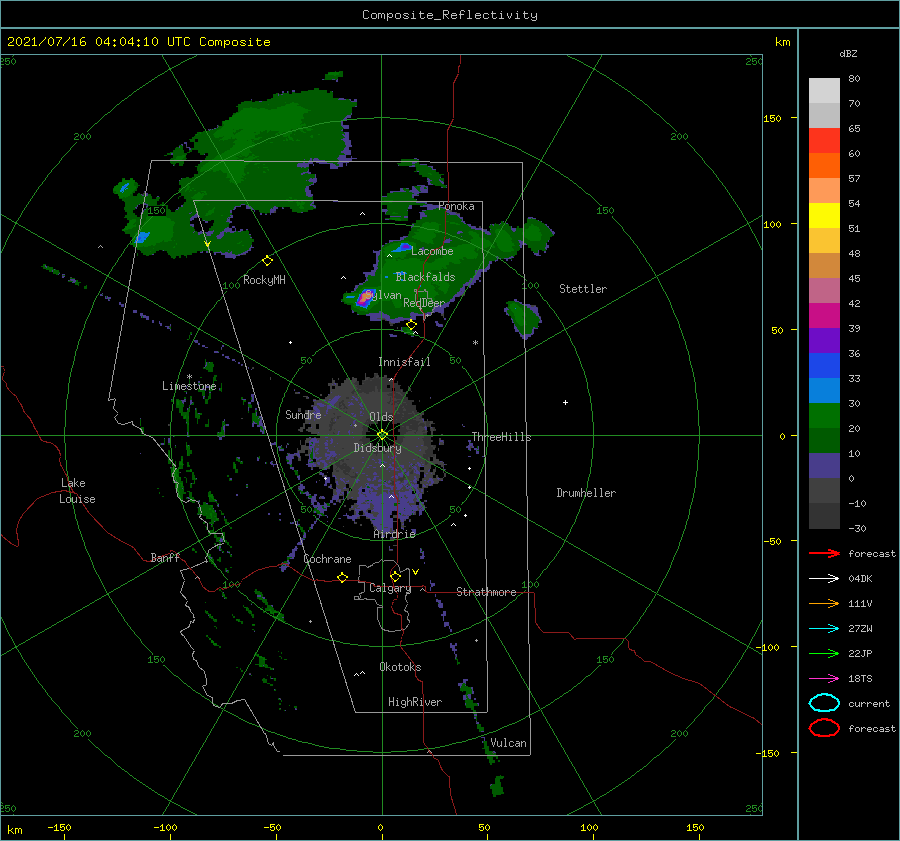Viewport: 900px width, 841px height.
Task: Select the magenta 42 dBZ color swatch
Action: [824, 315]
